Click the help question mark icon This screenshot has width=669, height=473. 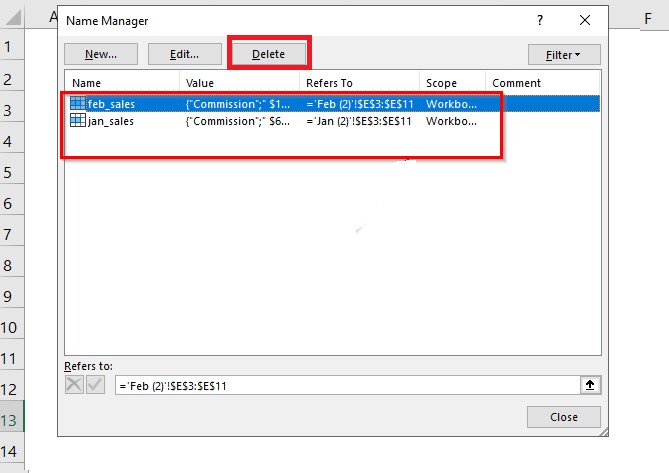pyautogui.click(x=540, y=20)
